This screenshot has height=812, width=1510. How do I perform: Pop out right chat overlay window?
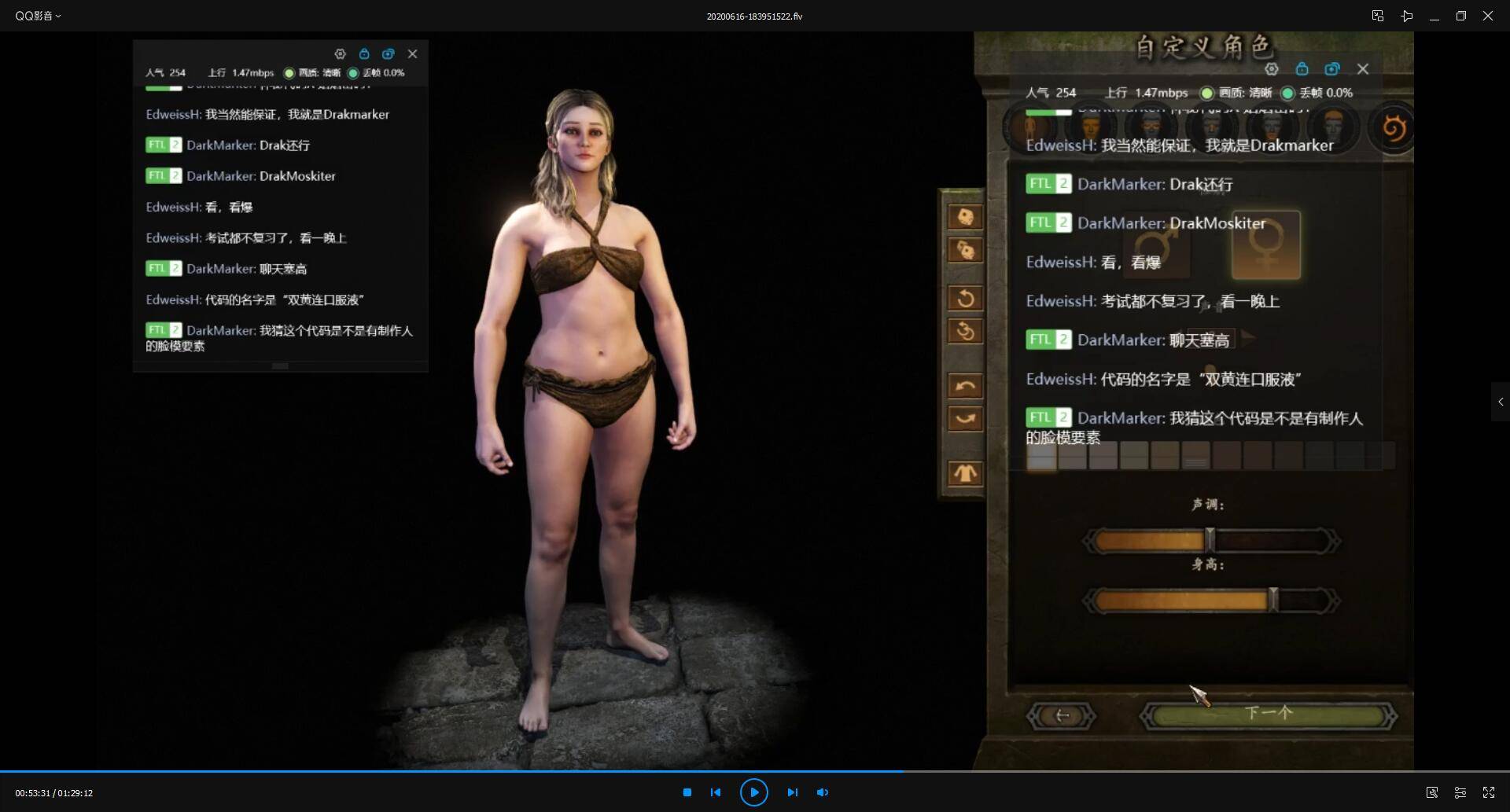click(1332, 68)
